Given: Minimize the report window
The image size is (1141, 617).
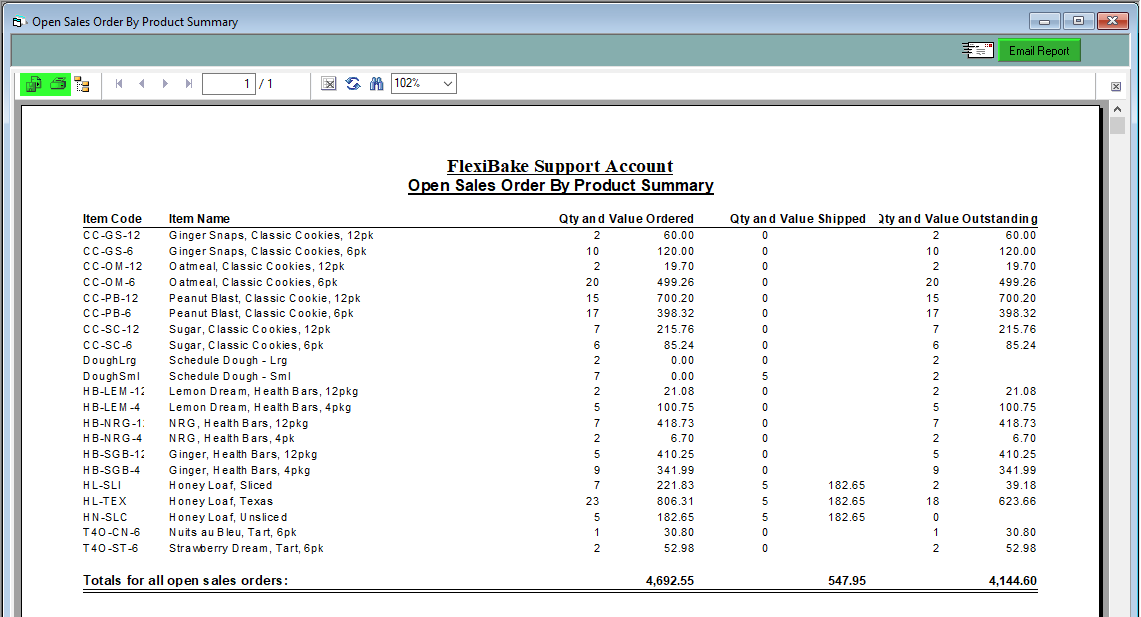Looking at the screenshot, I should tap(1044, 21).
